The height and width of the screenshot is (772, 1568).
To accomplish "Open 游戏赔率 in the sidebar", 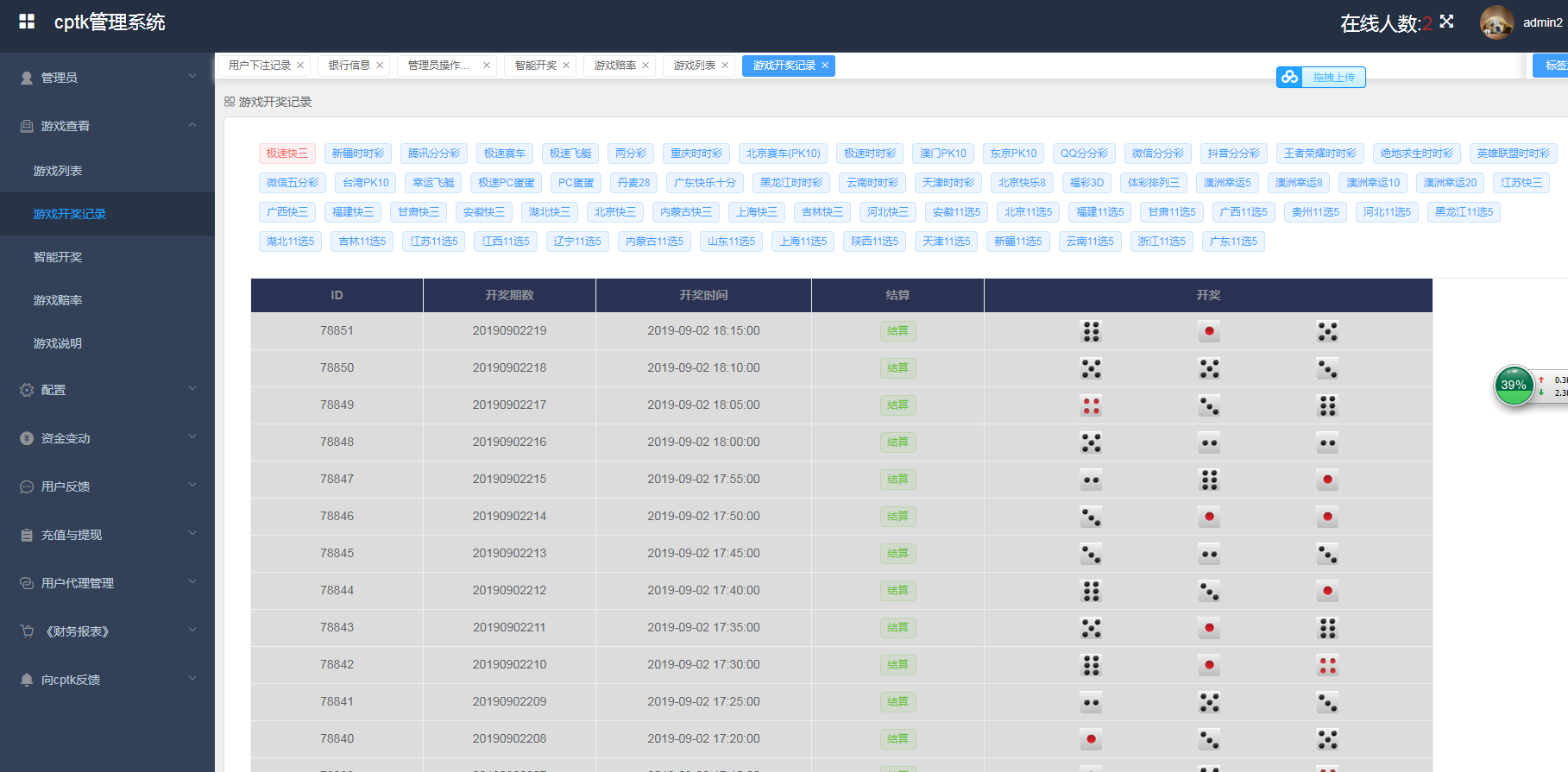I will (x=58, y=300).
